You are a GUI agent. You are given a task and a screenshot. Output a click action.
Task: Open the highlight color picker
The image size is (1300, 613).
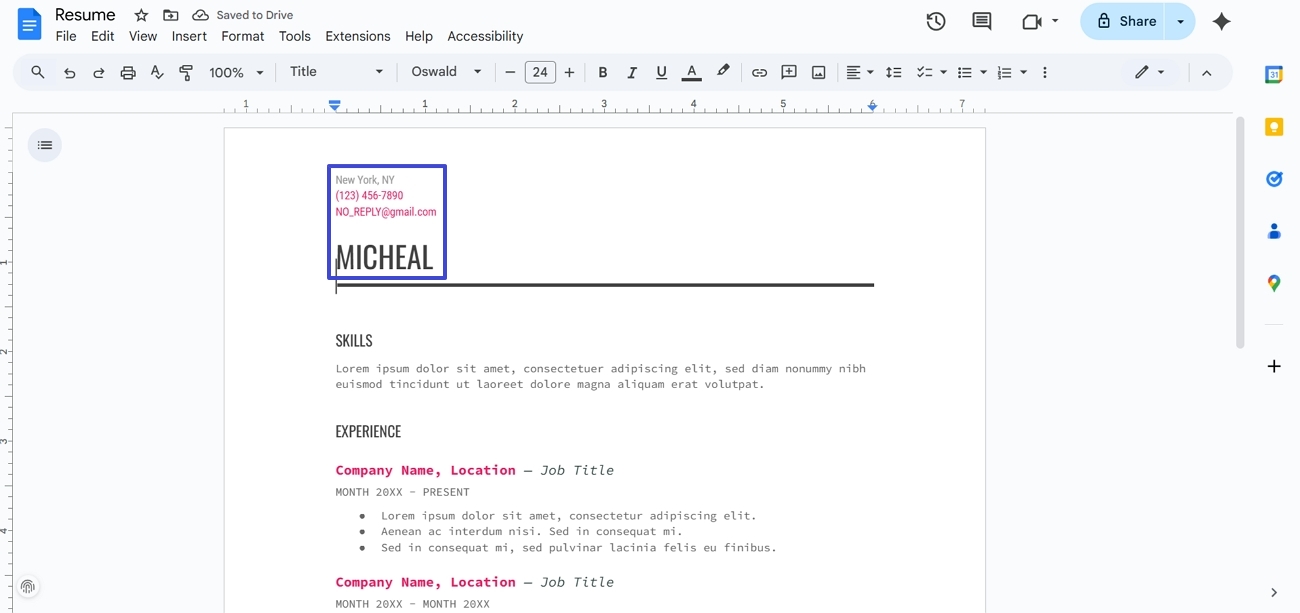(723, 72)
